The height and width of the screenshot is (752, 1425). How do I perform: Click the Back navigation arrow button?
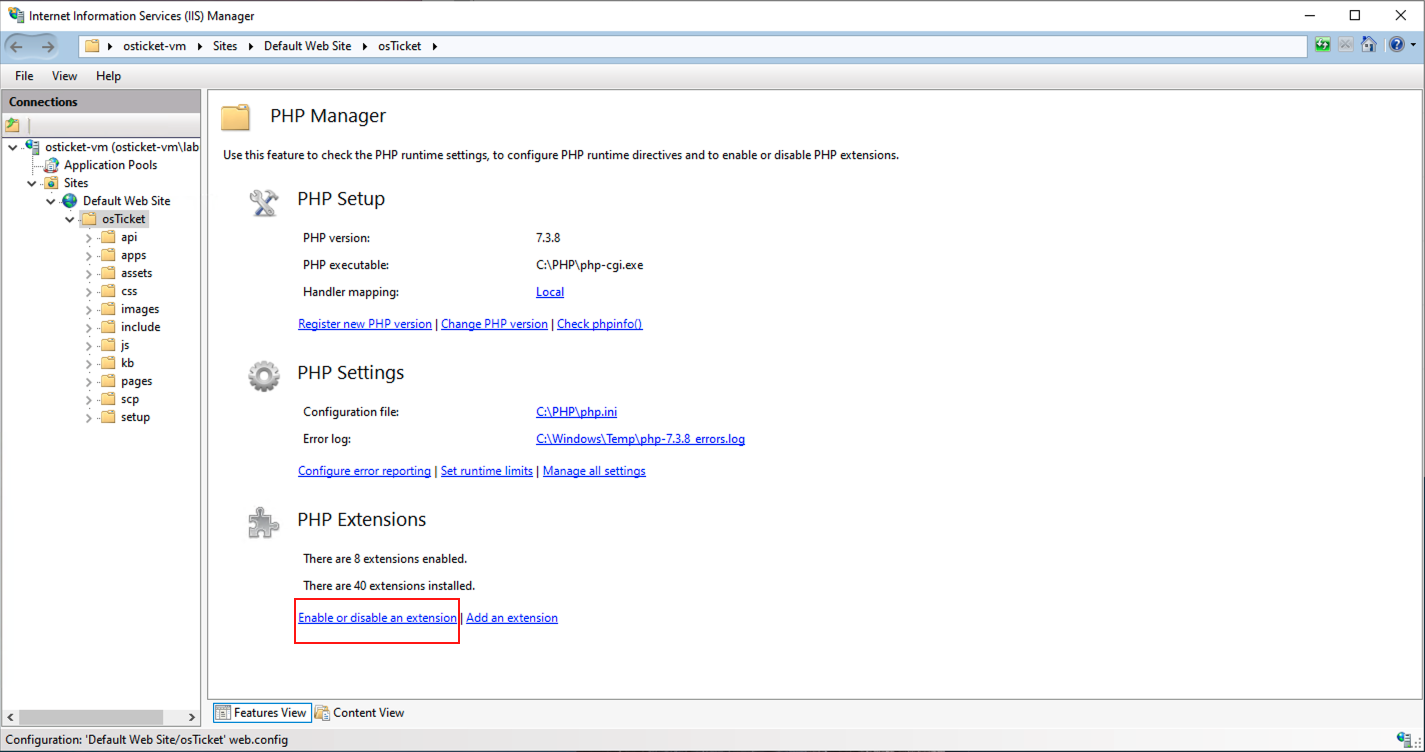click(x=17, y=46)
